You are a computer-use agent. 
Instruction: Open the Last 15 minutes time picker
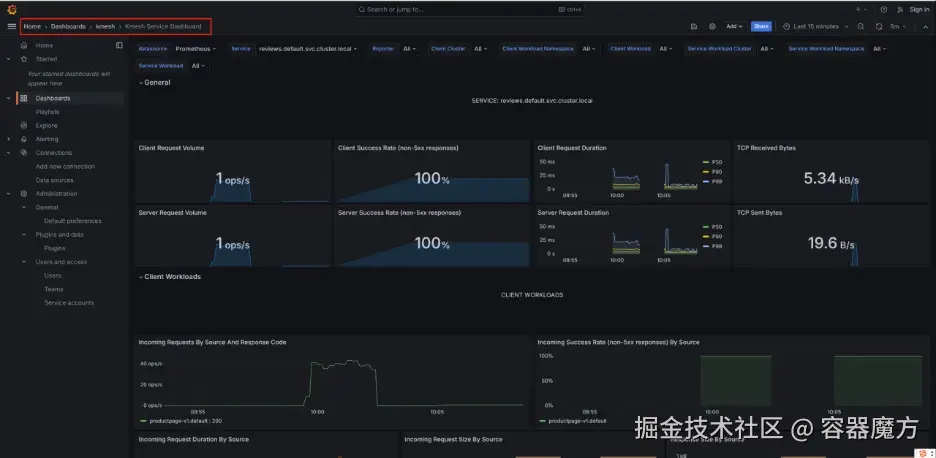pos(814,26)
